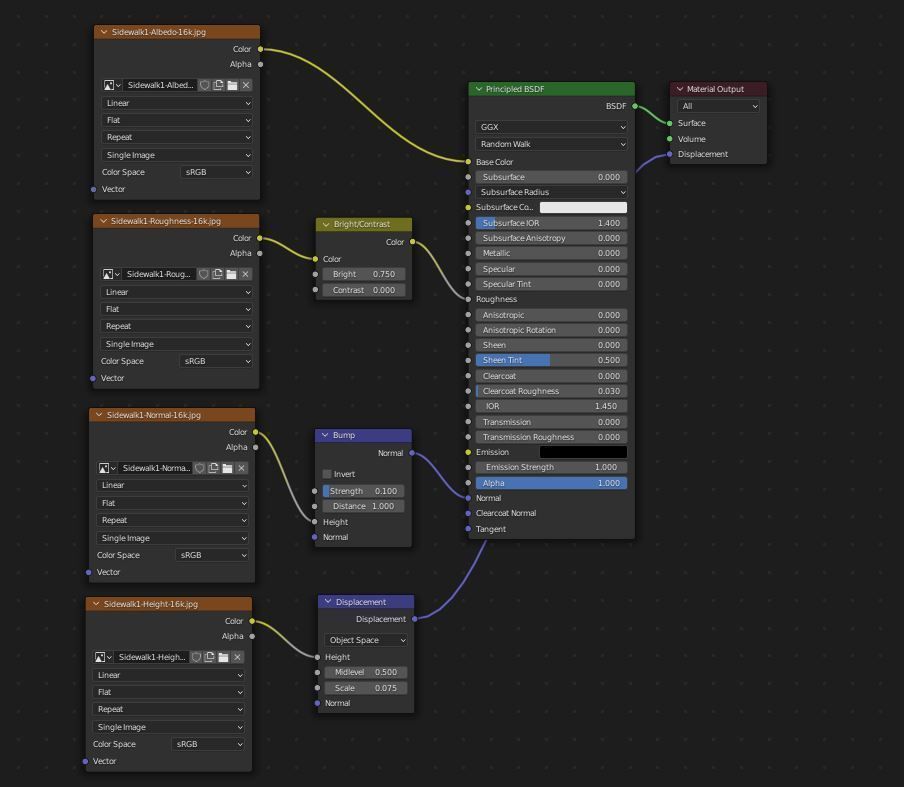
Task: Adjust Bump Strength 0.100 slider
Action: click(363, 491)
